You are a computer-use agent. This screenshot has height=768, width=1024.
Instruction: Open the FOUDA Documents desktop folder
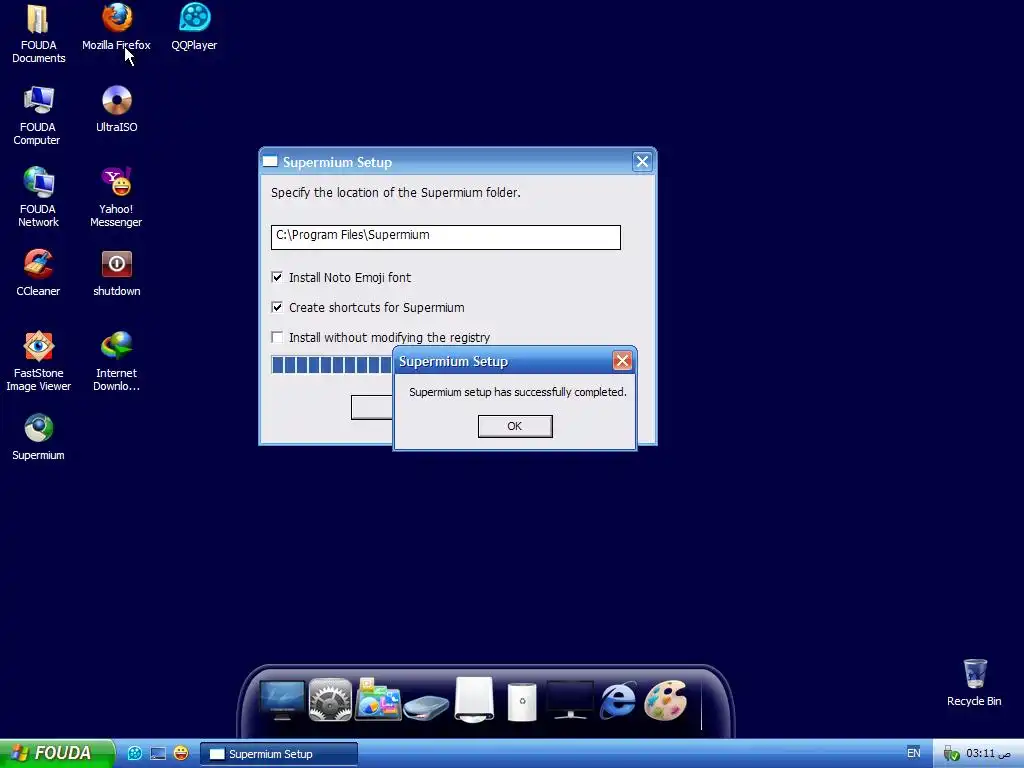point(38,34)
